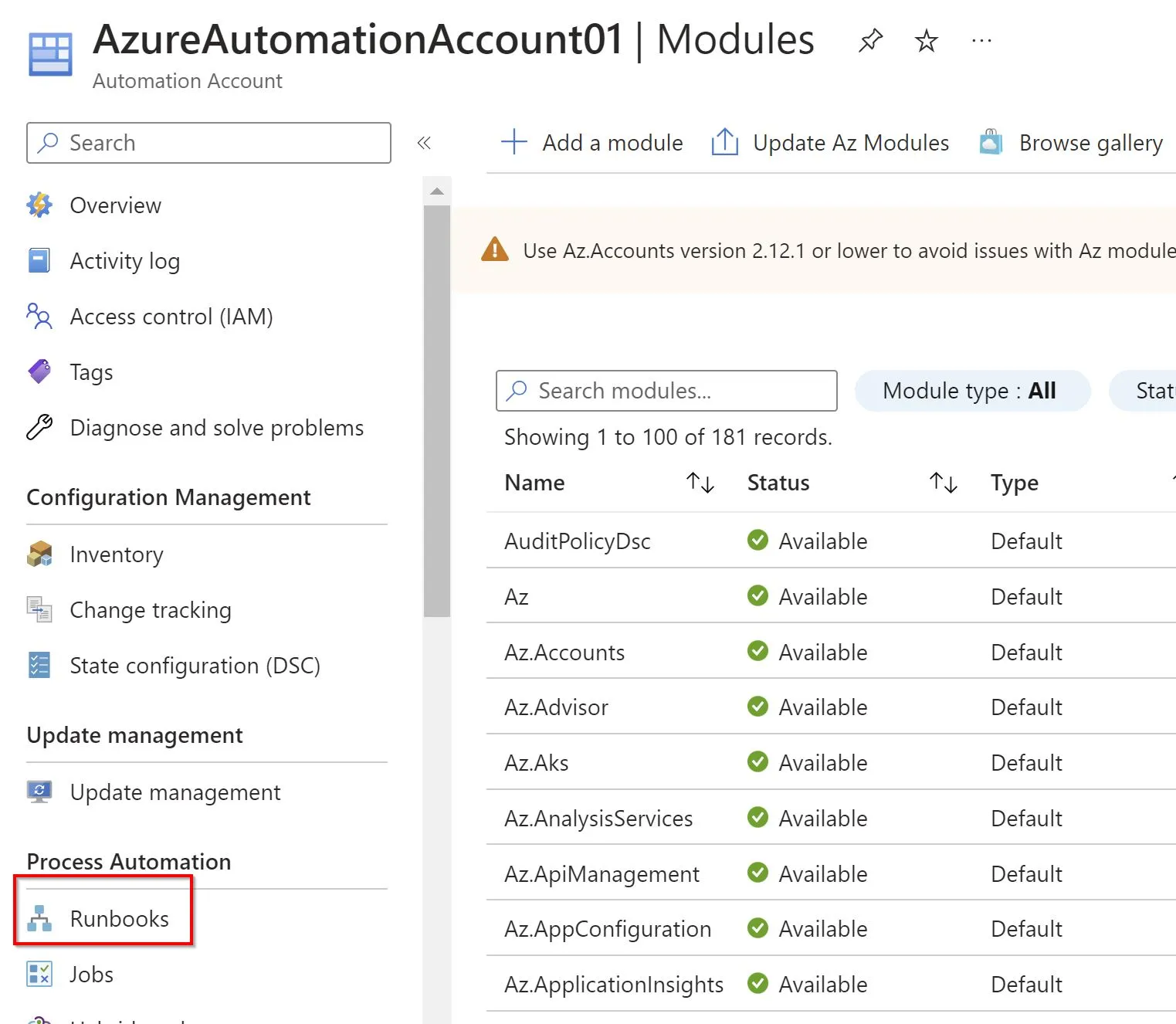Focus the Search modules field
This screenshot has height=1024, width=1176.
pyautogui.click(x=666, y=391)
